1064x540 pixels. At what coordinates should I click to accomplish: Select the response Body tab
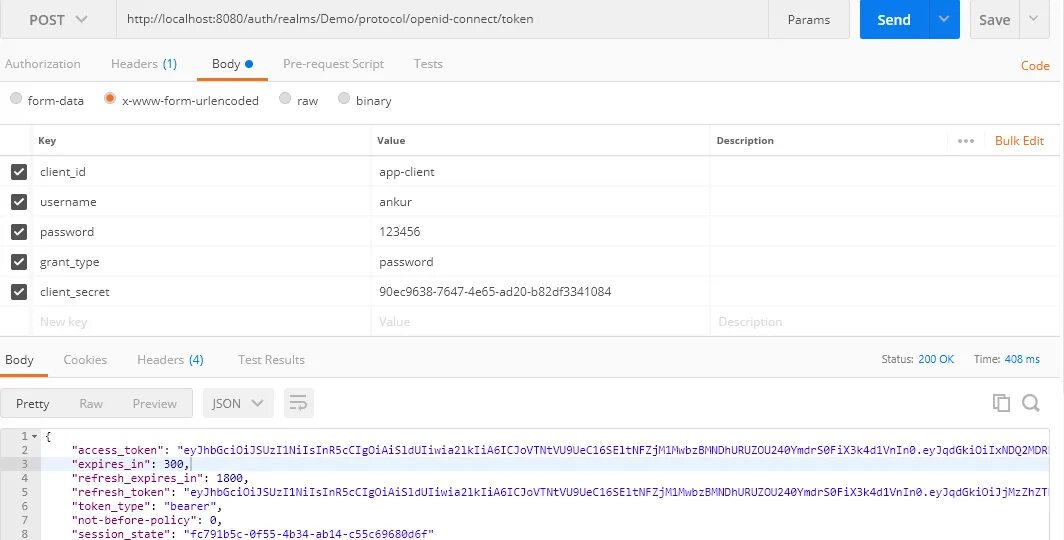coord(20,360)
